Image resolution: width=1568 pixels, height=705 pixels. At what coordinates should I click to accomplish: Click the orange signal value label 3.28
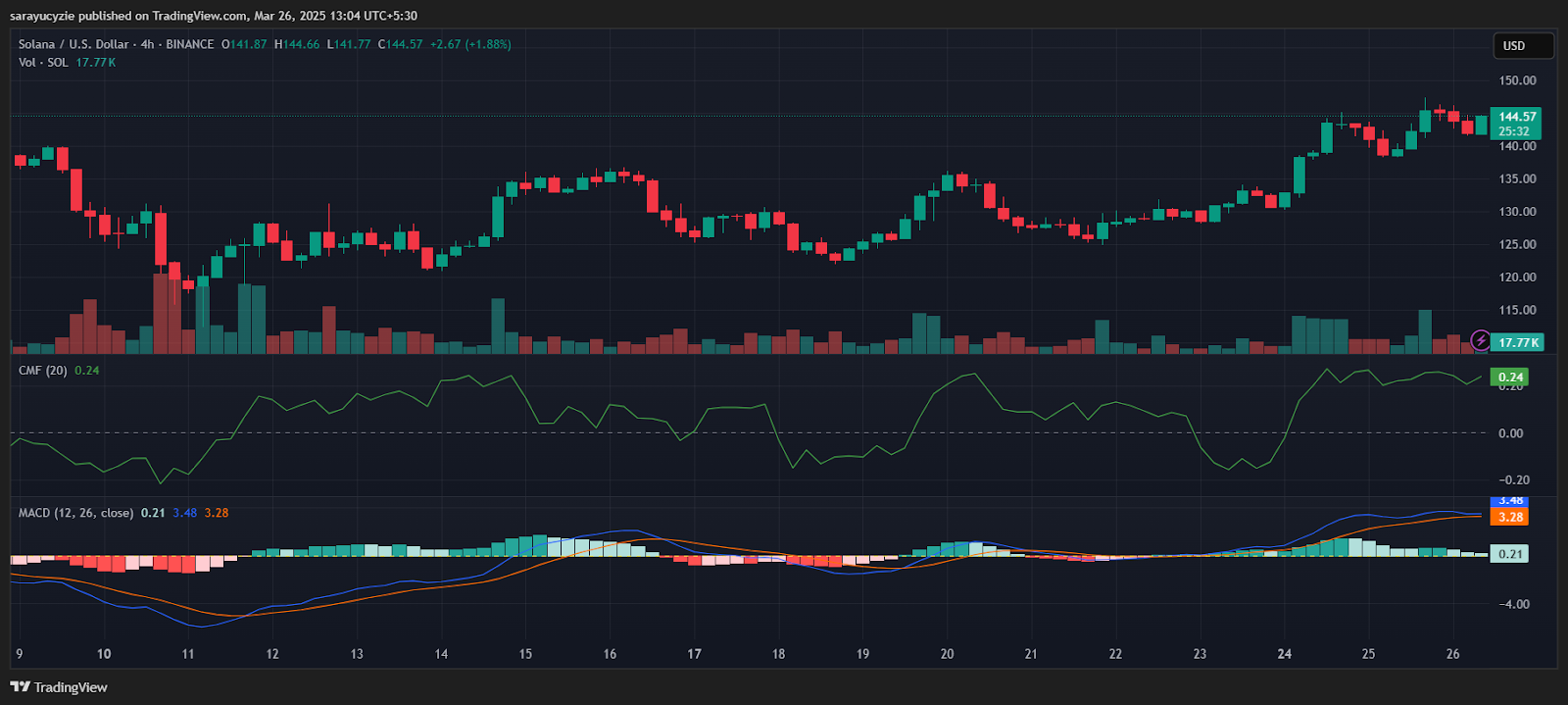1510,517
